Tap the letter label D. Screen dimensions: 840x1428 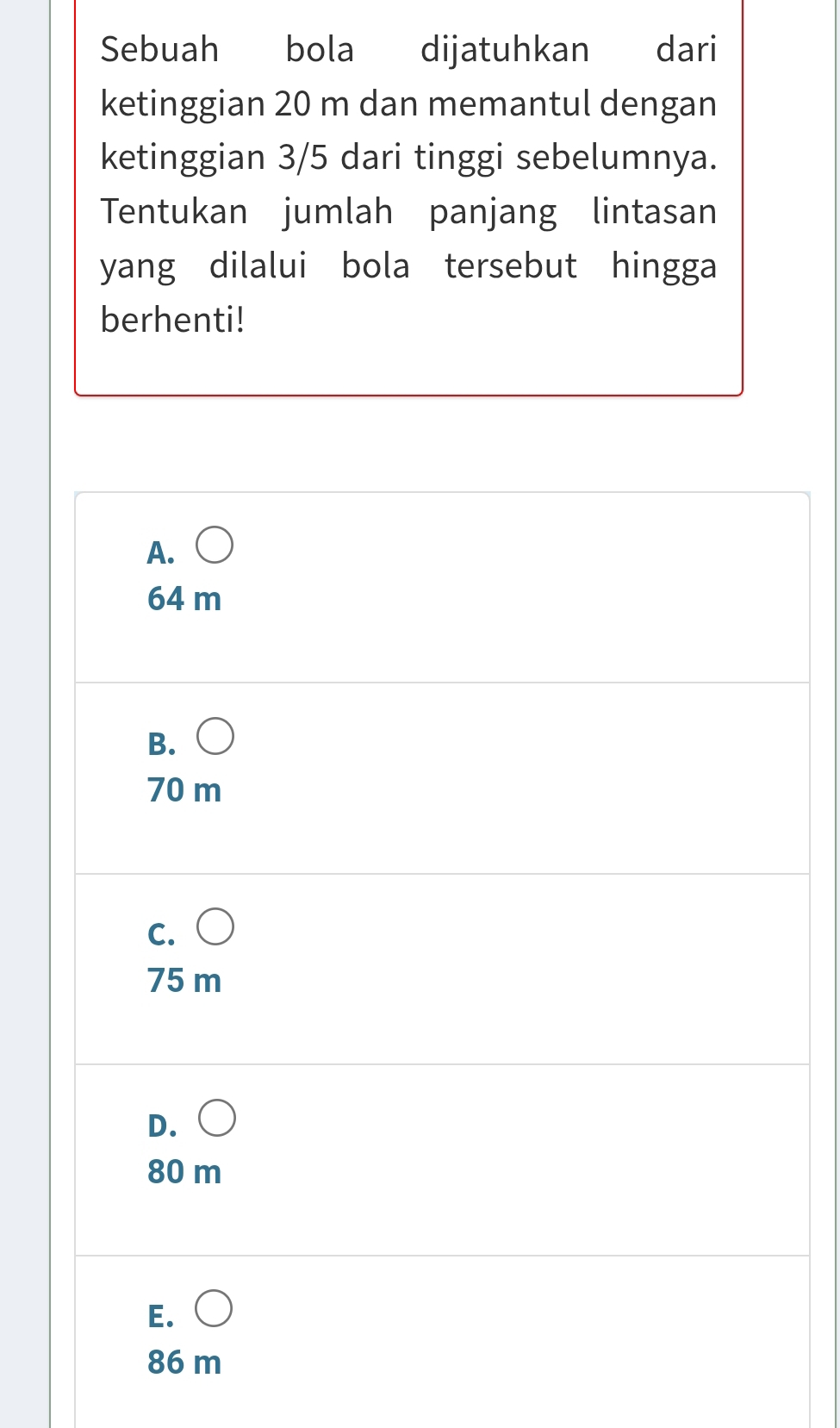coord(162,1126)
